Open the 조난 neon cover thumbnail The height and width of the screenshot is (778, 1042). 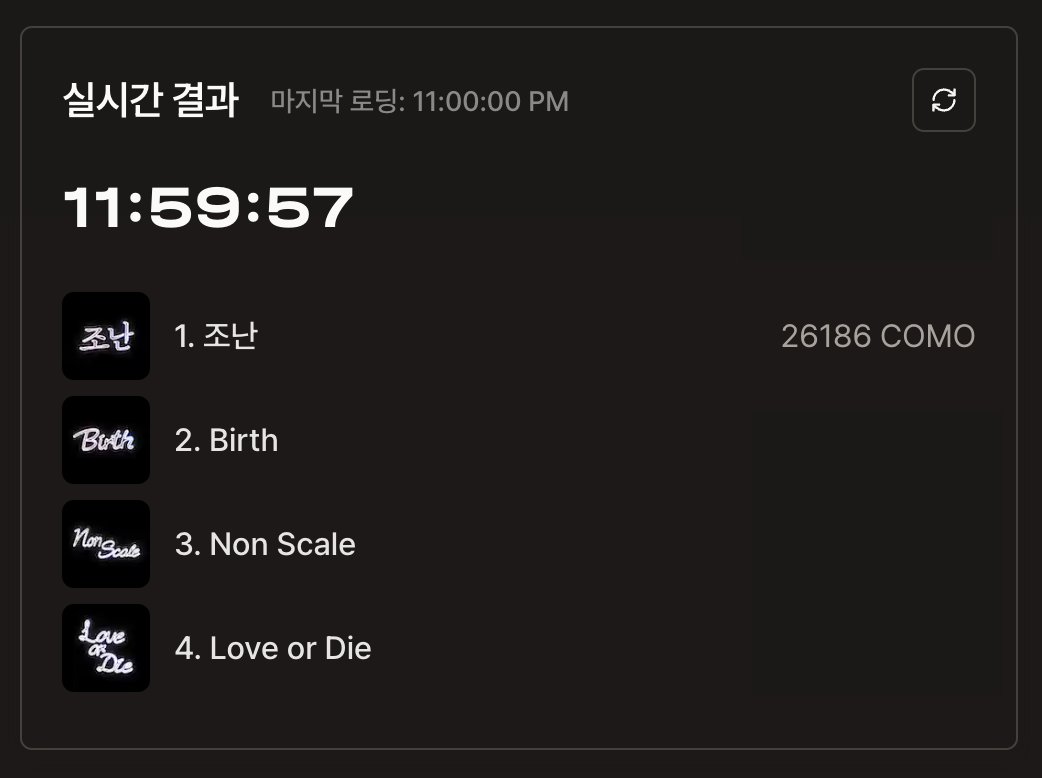coord(106,336)
